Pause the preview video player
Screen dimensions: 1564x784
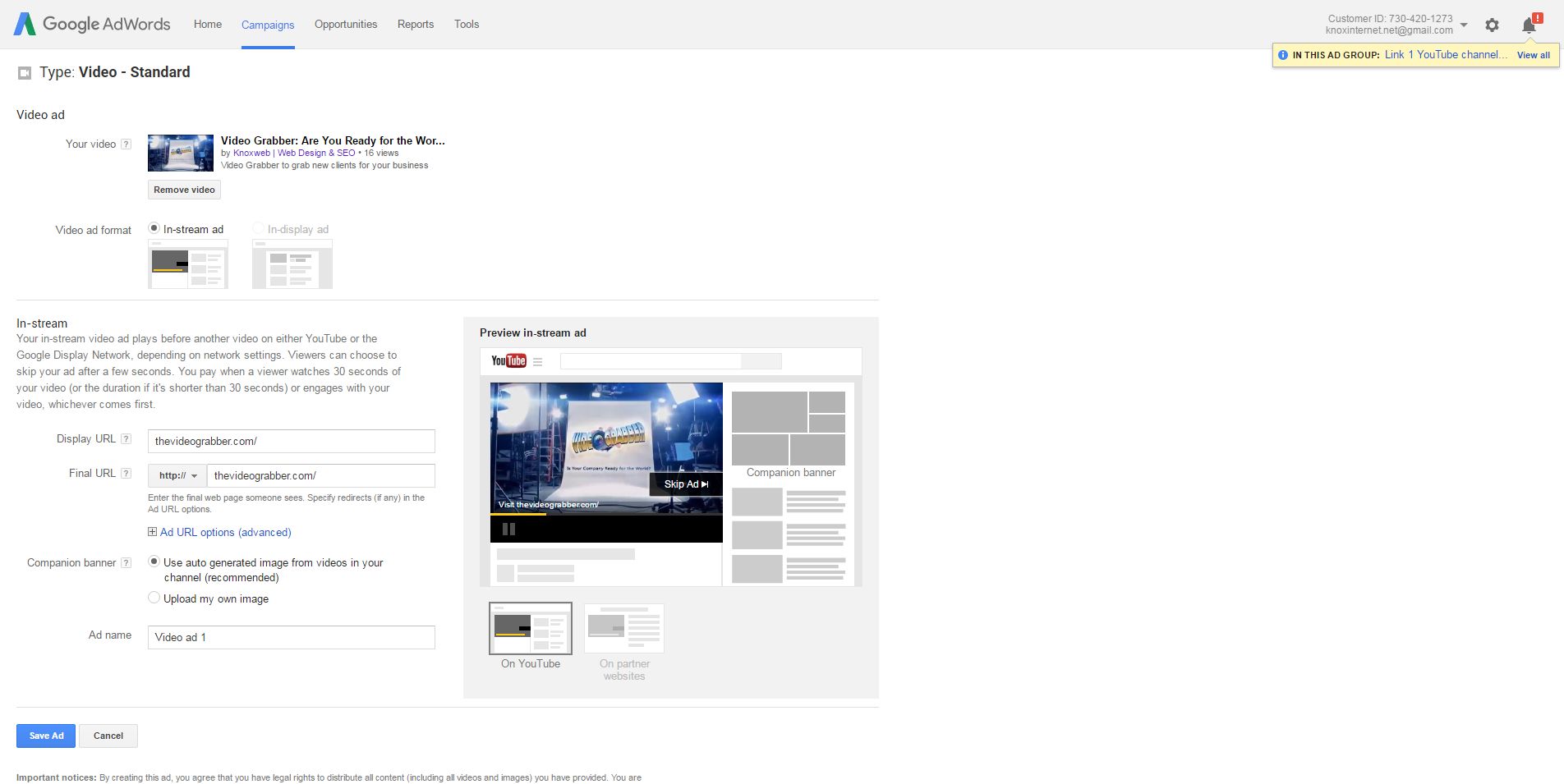click(508, 530)
